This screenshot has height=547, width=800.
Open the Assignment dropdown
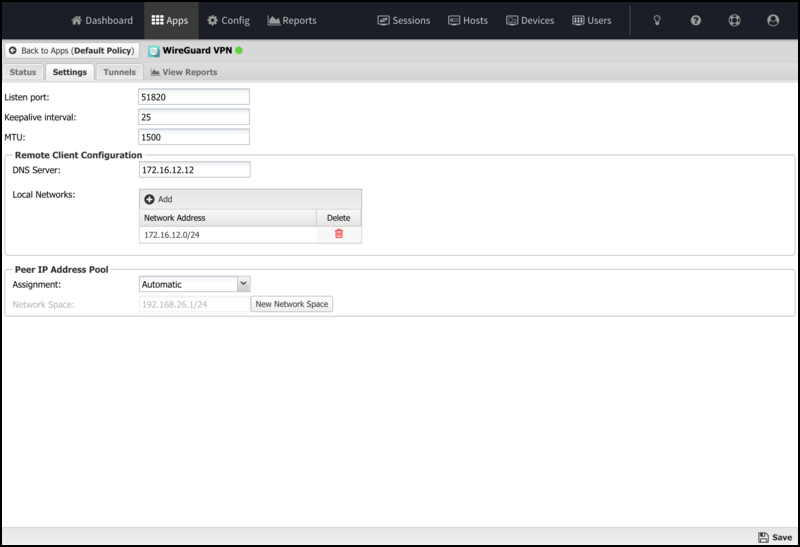(x=244, y=284)
